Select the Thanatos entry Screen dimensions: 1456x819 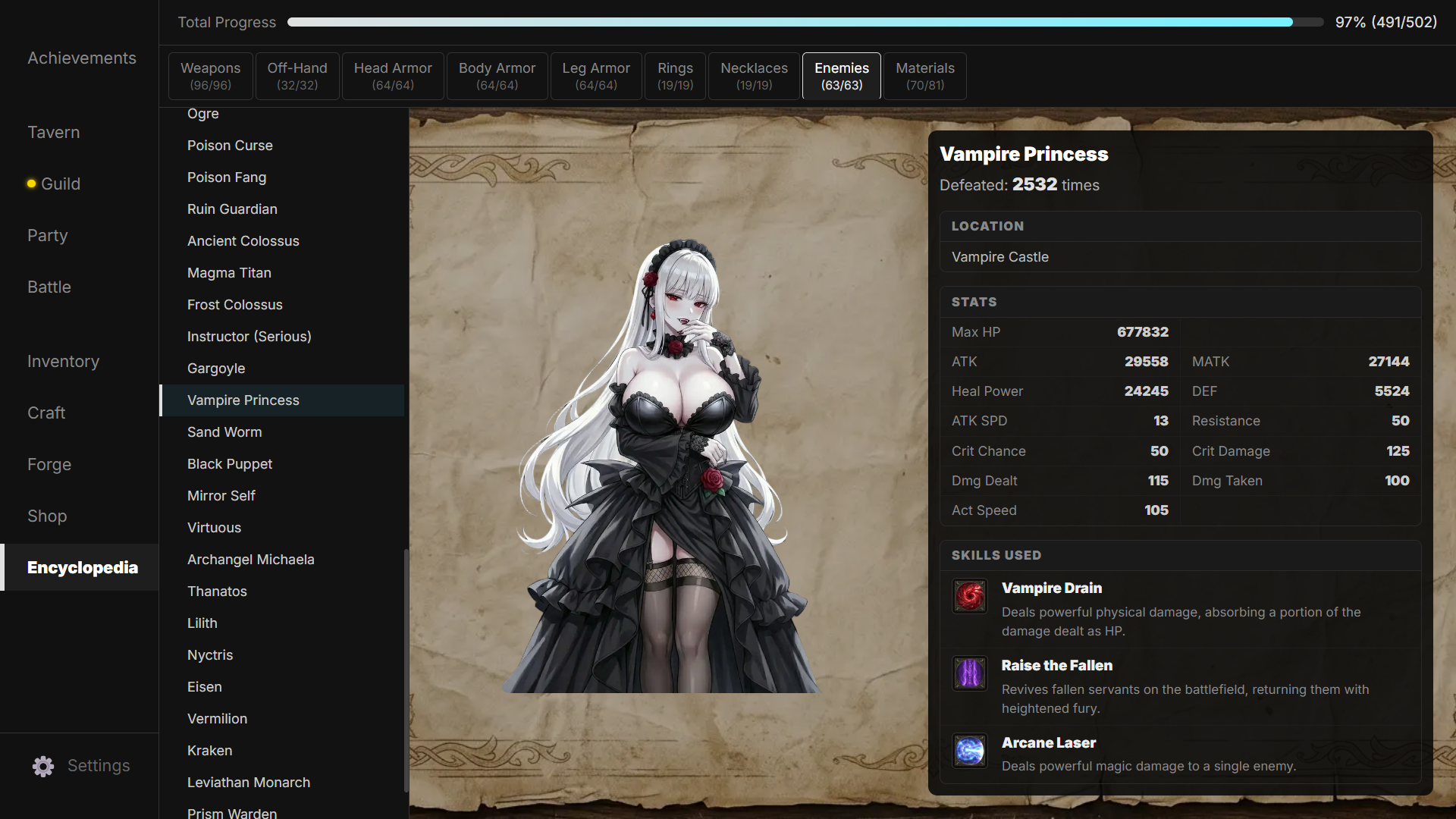(282, 591)
